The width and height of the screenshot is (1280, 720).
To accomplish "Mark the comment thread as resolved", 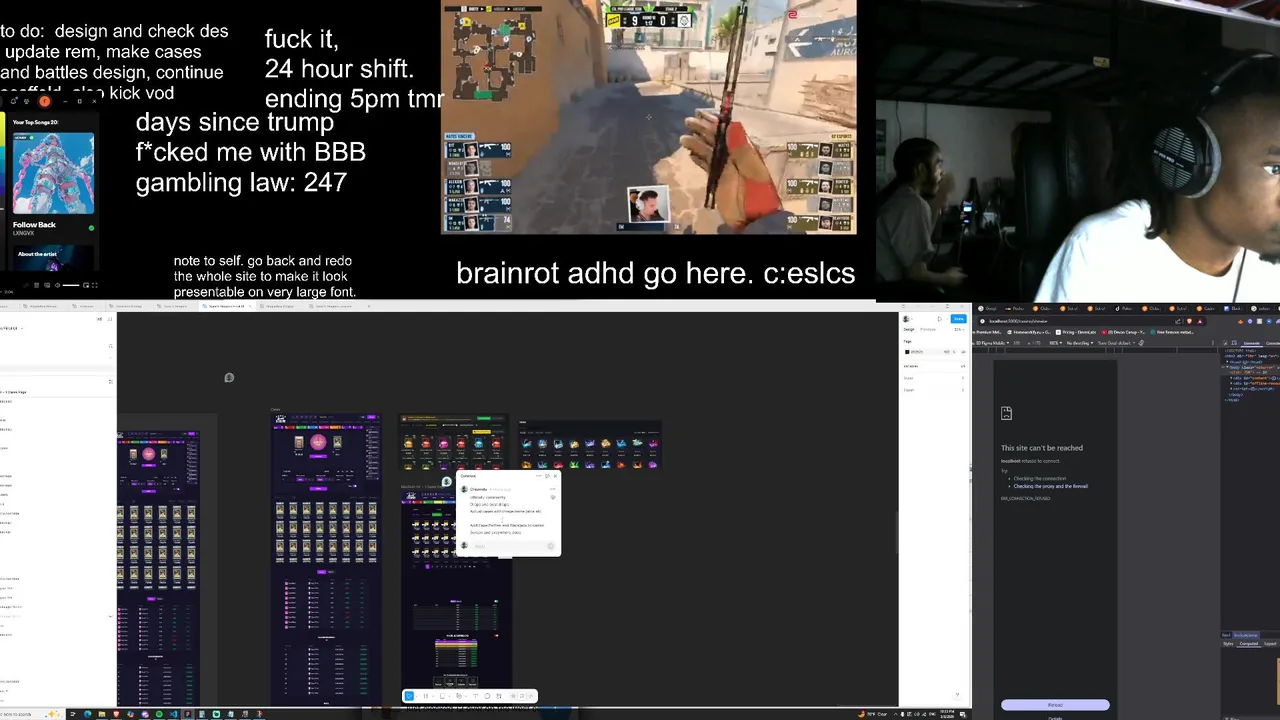I will [547, 476].
